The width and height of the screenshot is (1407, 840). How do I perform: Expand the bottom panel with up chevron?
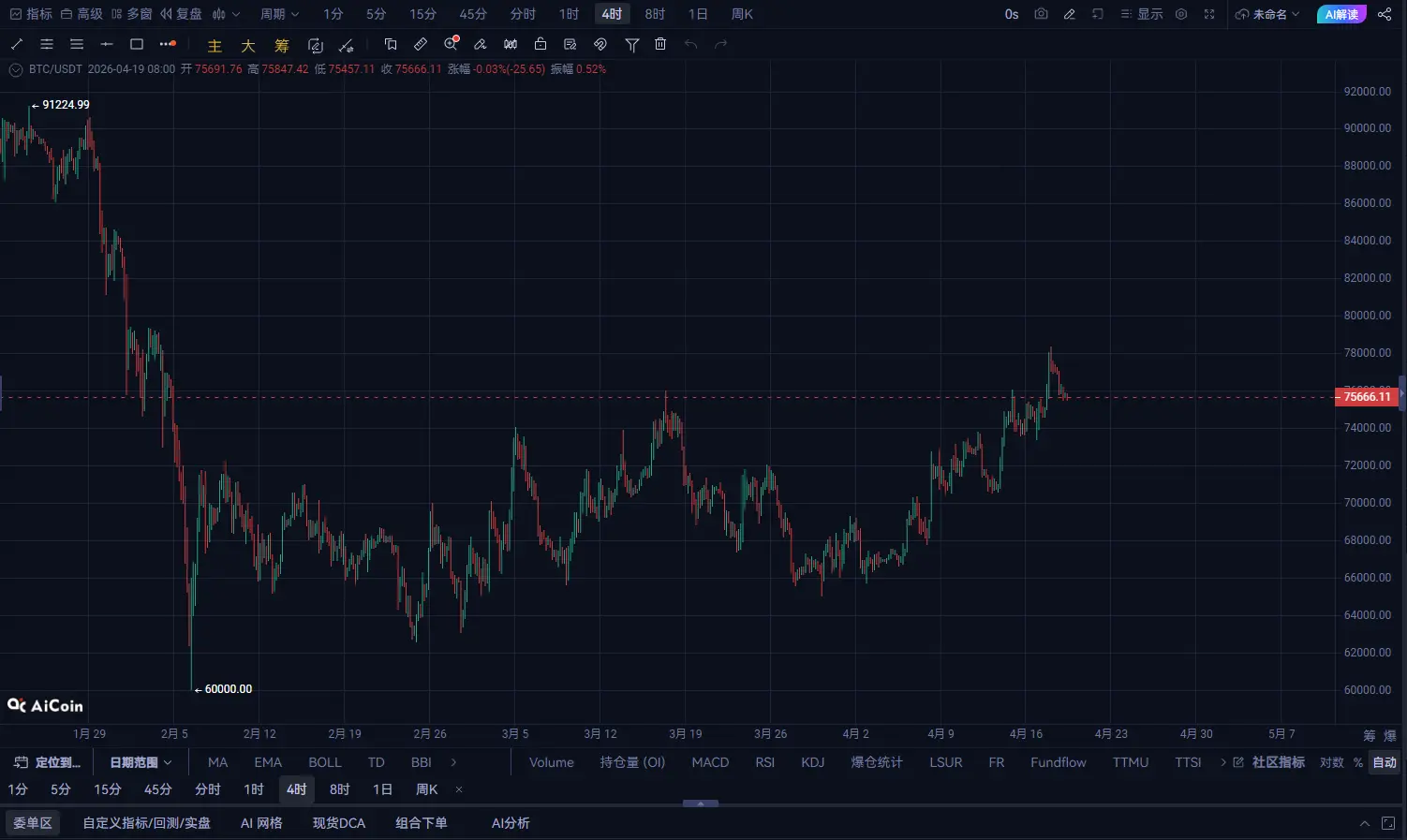point(1365,823)
